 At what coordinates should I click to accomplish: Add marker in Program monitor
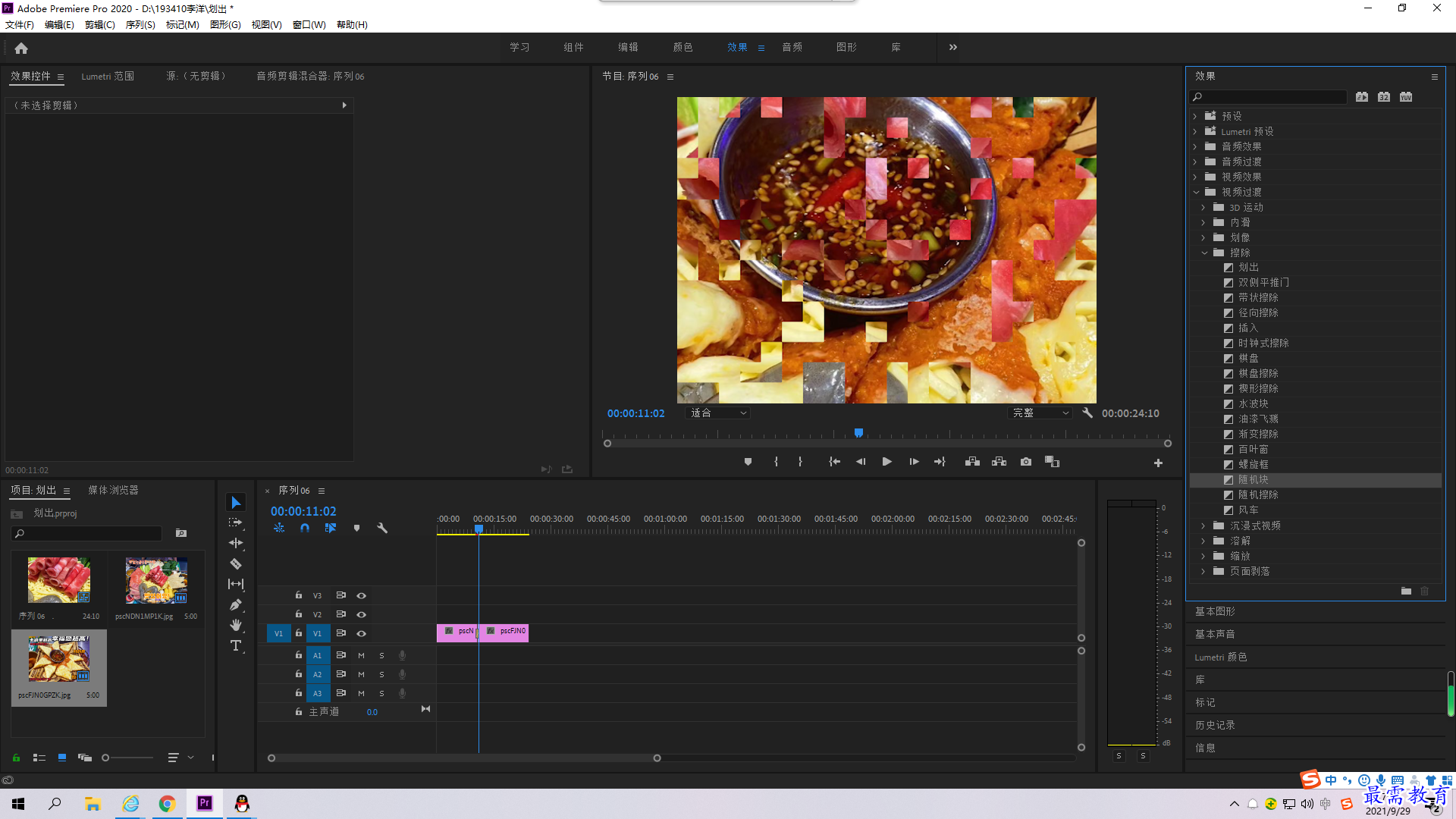[x=748, y=462]
